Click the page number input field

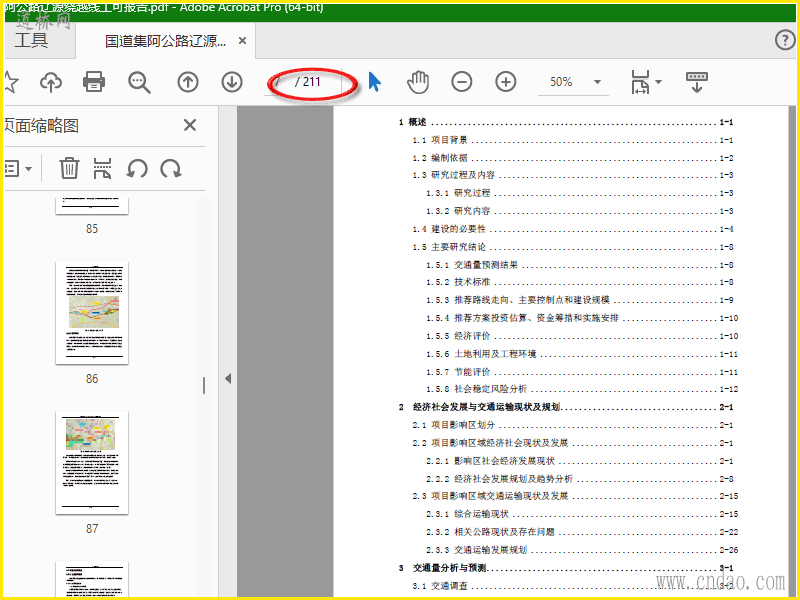279,82
